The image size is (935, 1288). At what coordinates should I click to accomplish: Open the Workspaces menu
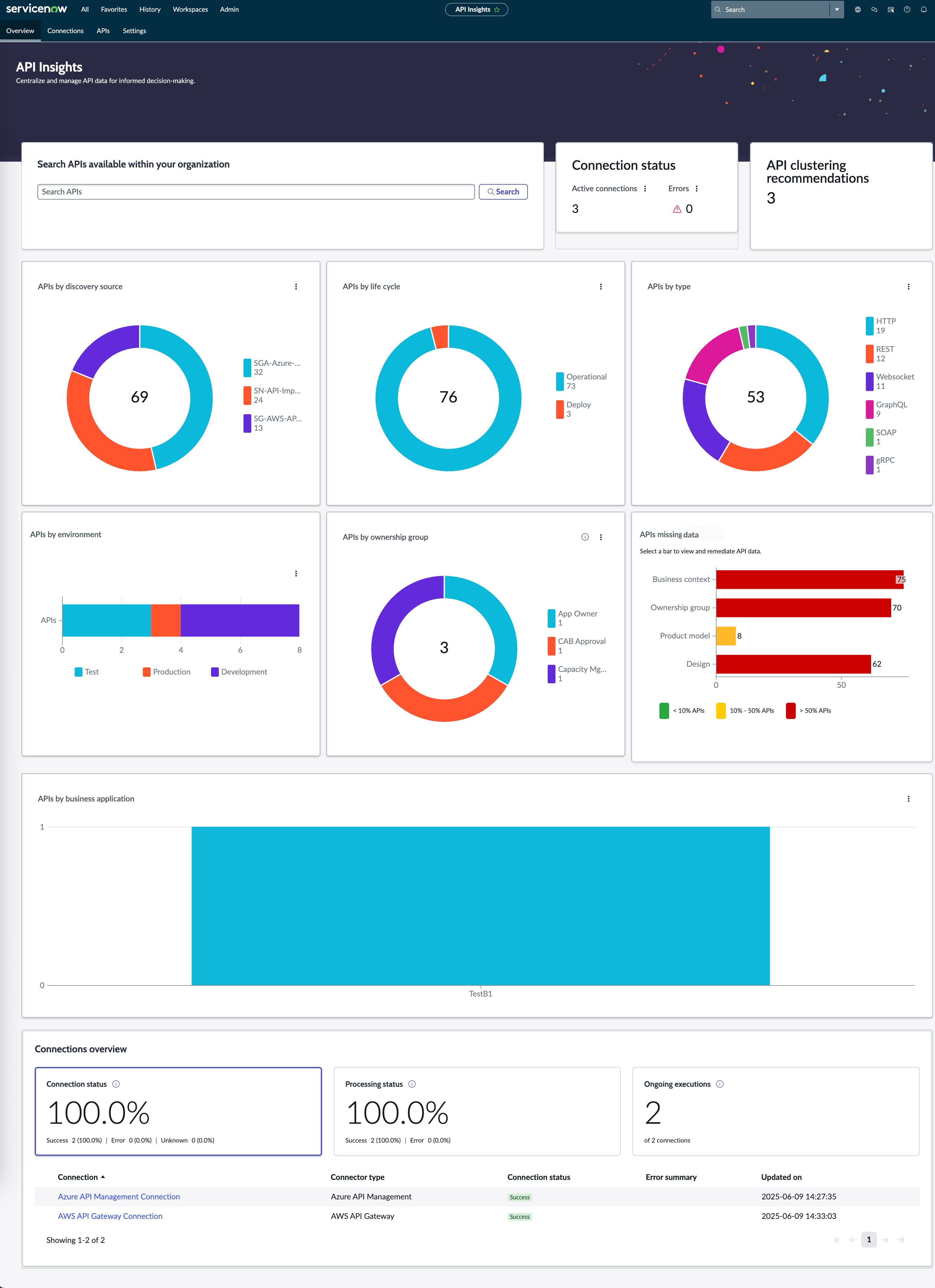[190, 10]
